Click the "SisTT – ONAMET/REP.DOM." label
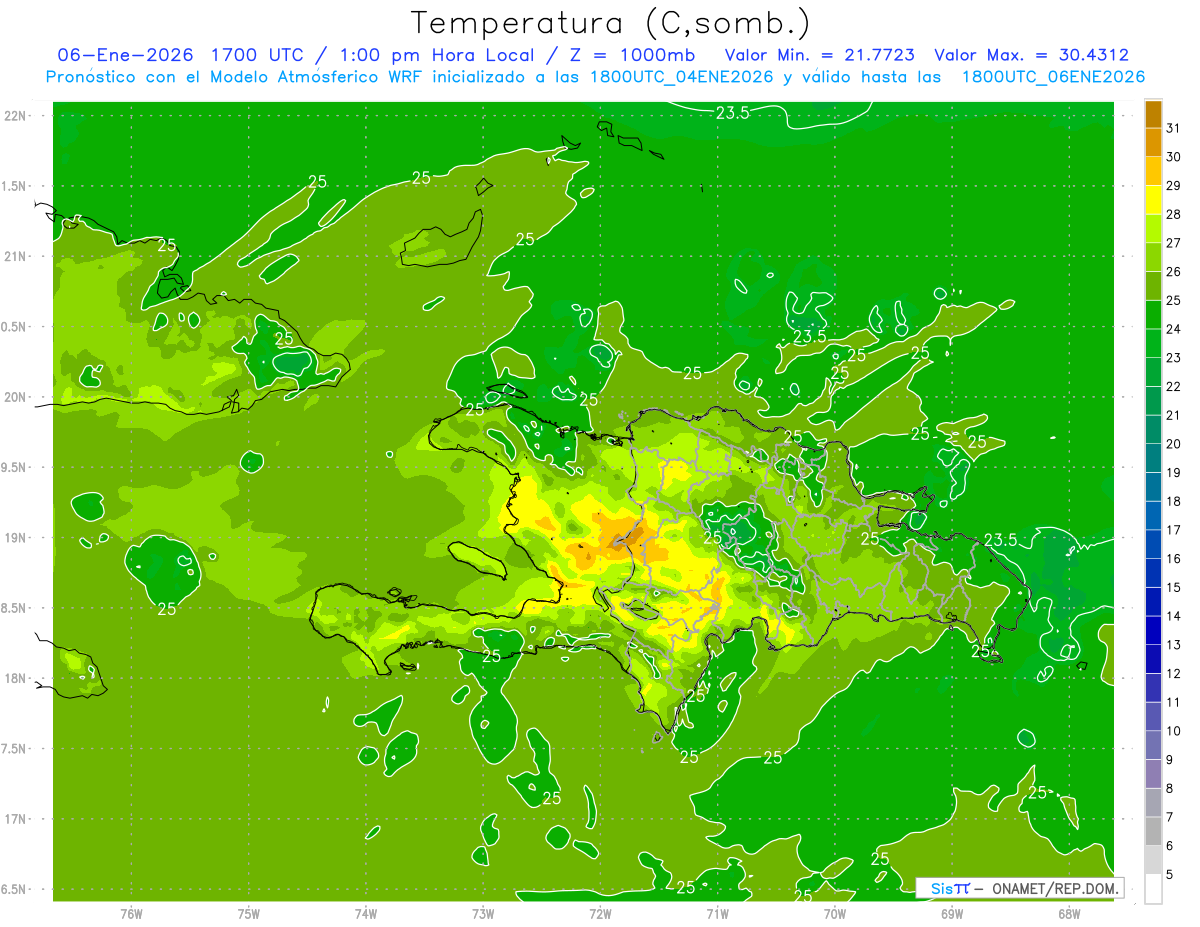Image resolution: width=1200 pixels, height=927 pixels. 1024,888
